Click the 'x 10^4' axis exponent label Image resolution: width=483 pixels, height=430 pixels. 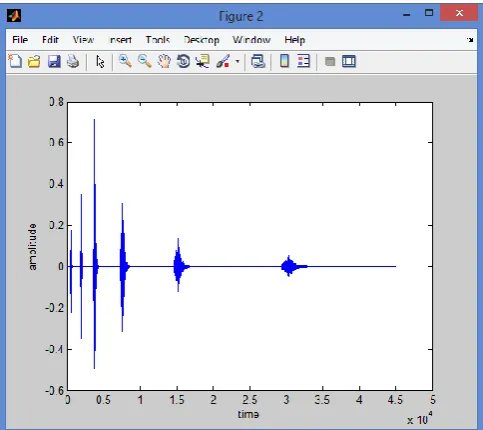pos(420,418)
